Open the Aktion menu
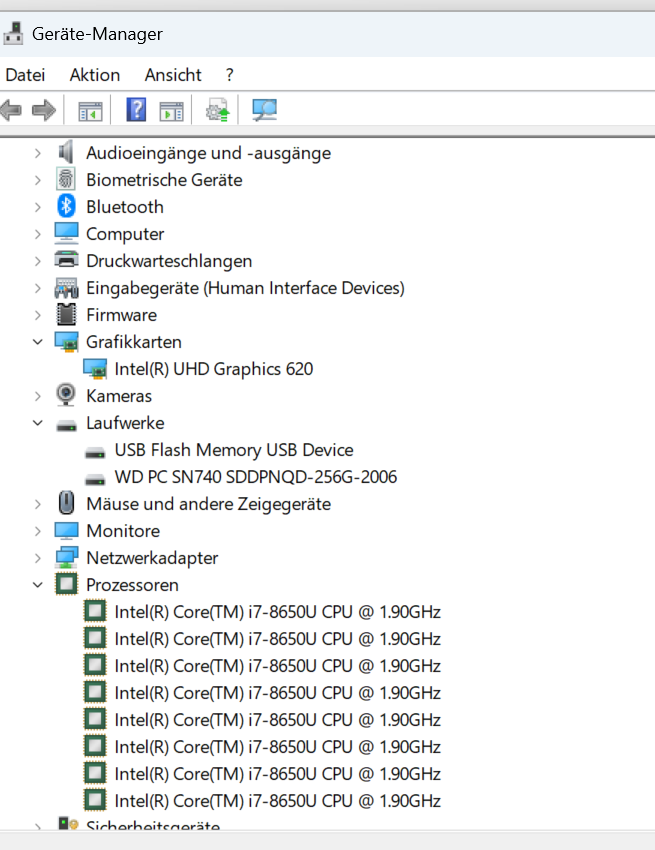The height and width of the screenshot is (850, 655). click(x=95, y=75)
